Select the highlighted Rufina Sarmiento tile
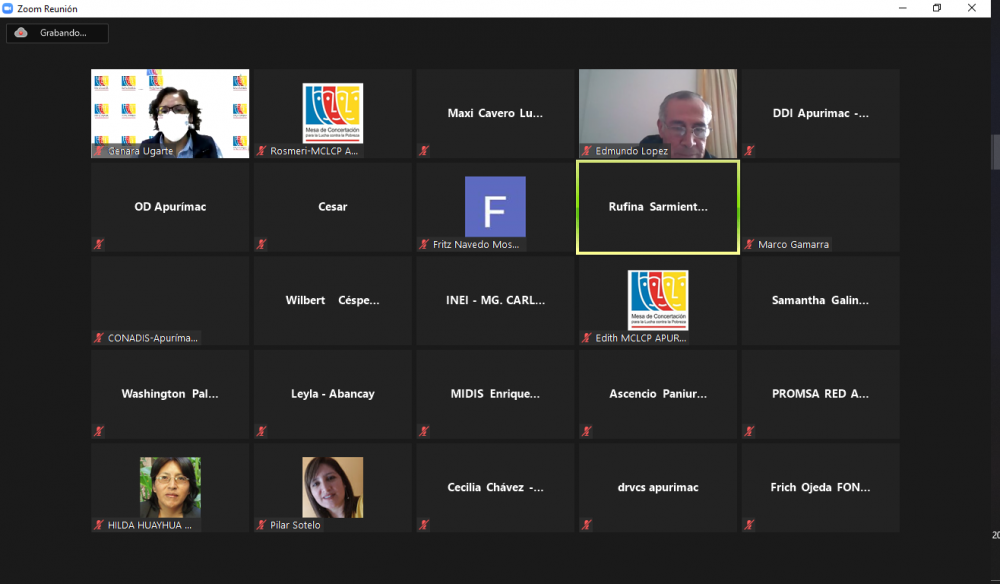1000x584 pixels. coord(657,208)
